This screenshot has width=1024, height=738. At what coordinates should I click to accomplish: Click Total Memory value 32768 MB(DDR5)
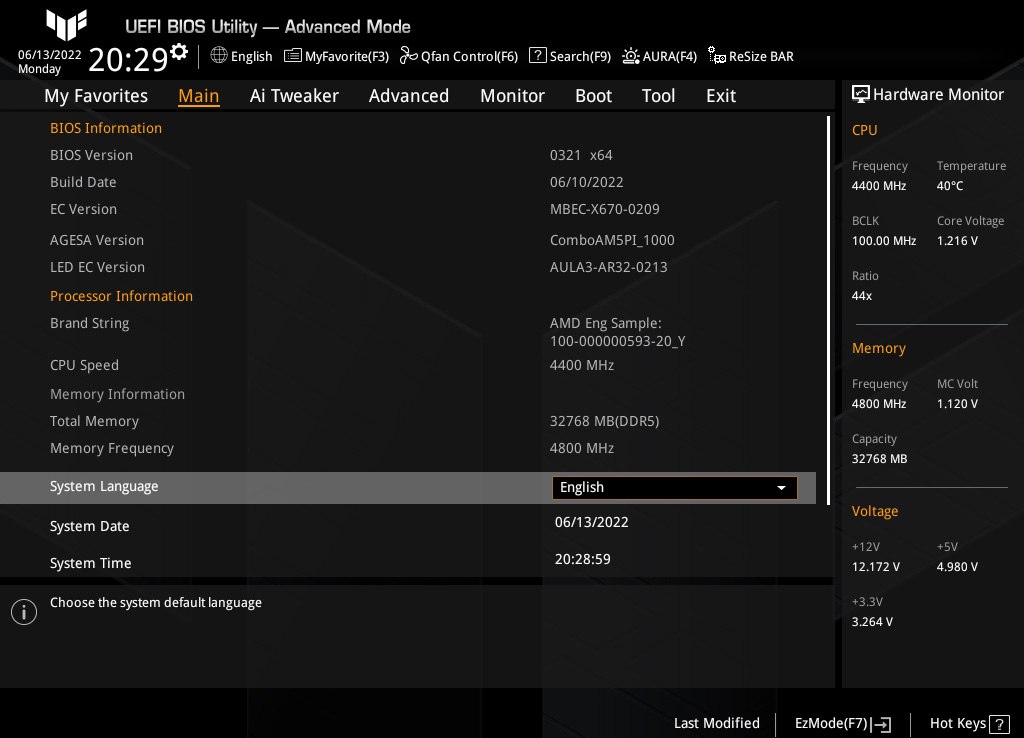604,421
